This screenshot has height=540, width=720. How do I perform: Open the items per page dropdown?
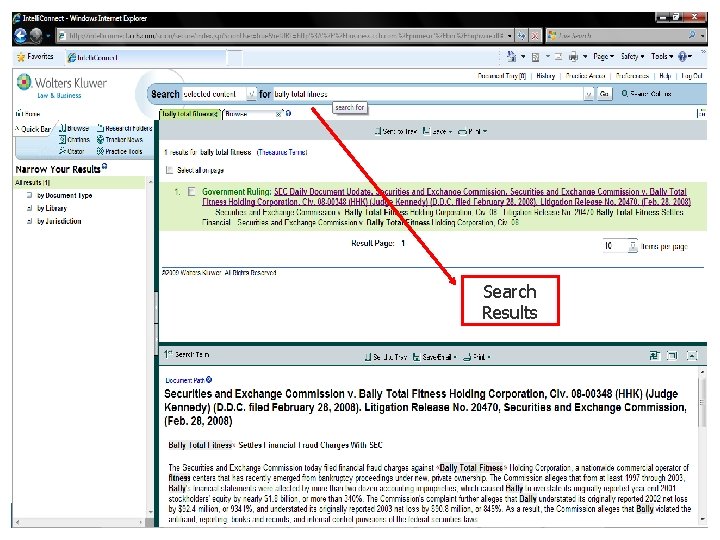click(x=633, y=246)
